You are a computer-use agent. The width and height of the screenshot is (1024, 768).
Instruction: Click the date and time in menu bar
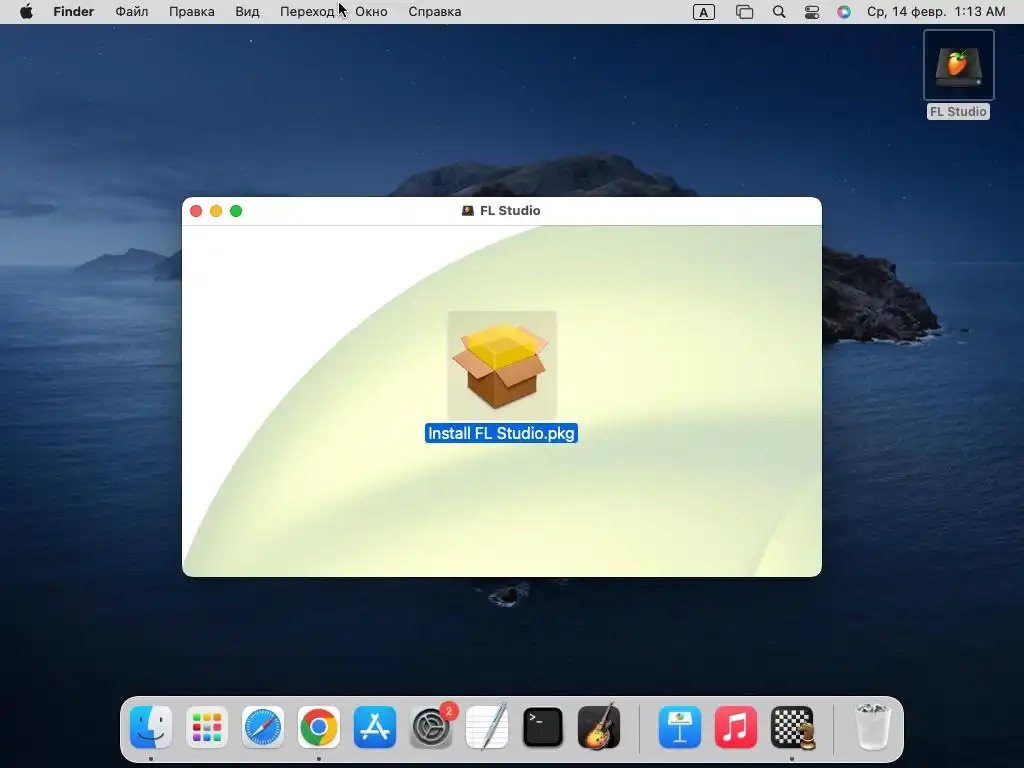(936, 12)
